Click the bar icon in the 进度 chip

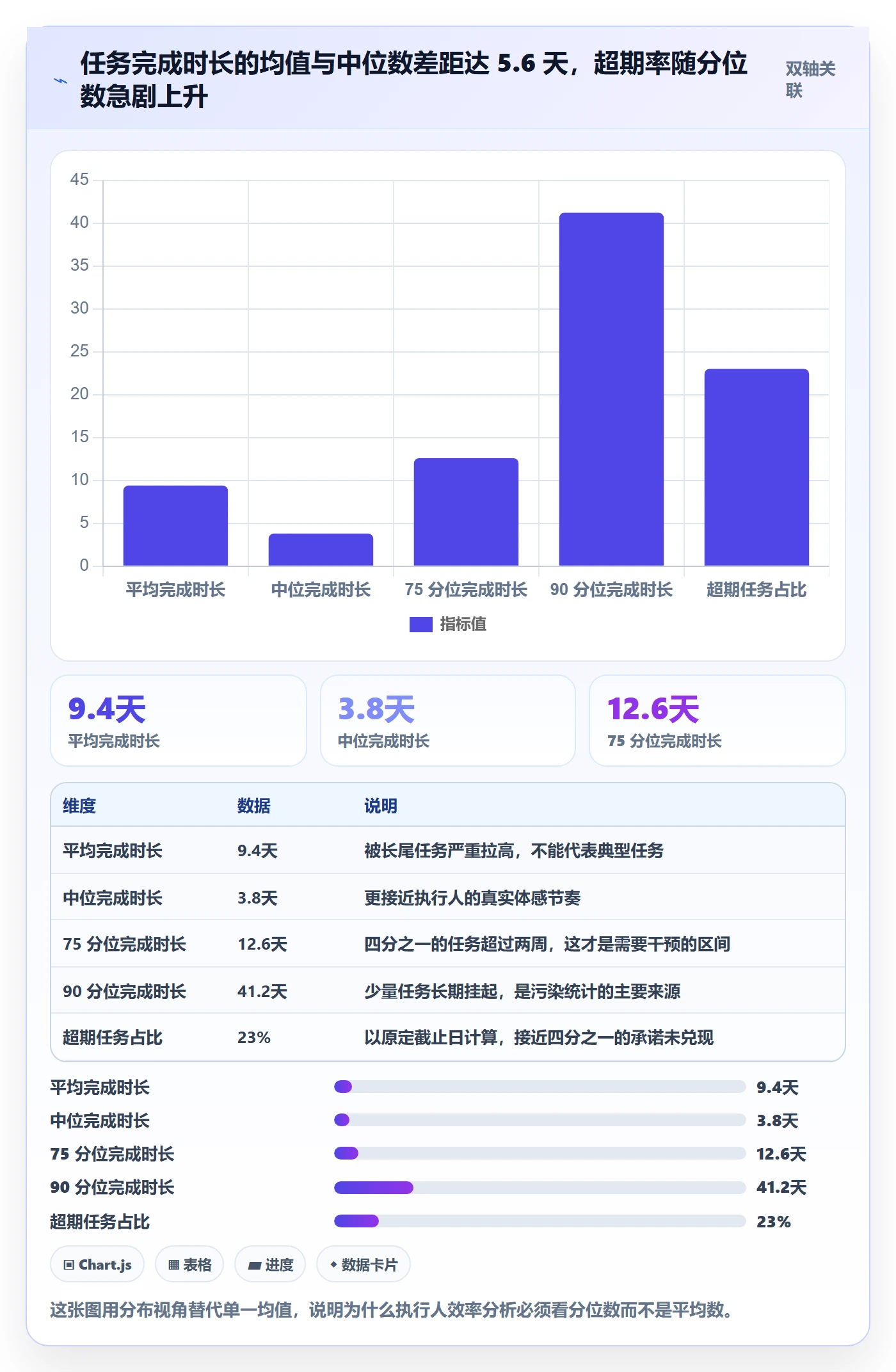254,1265
